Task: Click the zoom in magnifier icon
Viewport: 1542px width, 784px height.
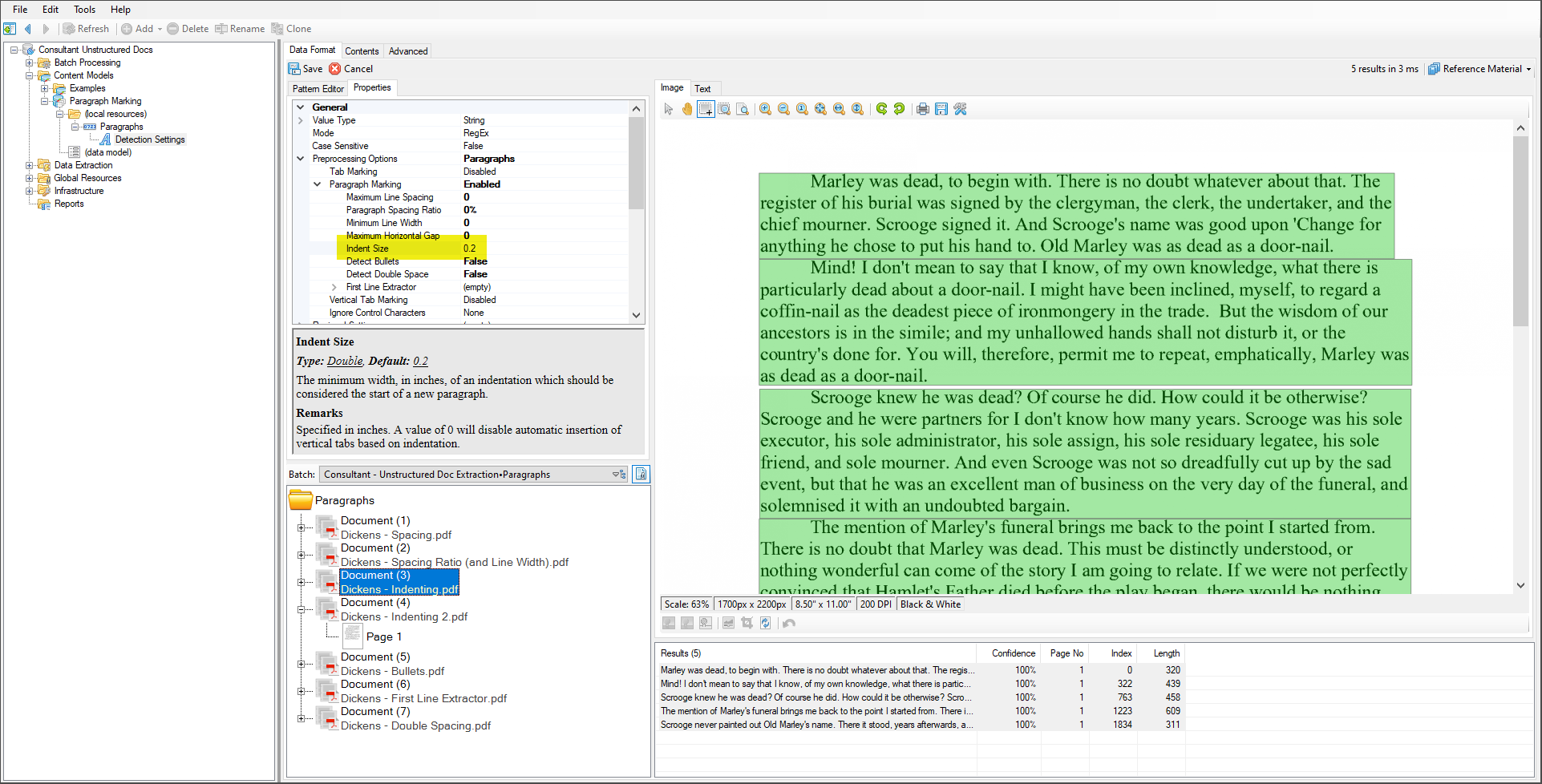Action: (765, 109)
